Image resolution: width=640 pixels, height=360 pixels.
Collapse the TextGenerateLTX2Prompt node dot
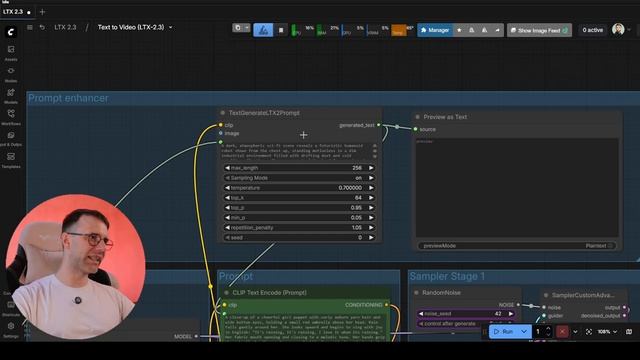(x=222, y=113)
